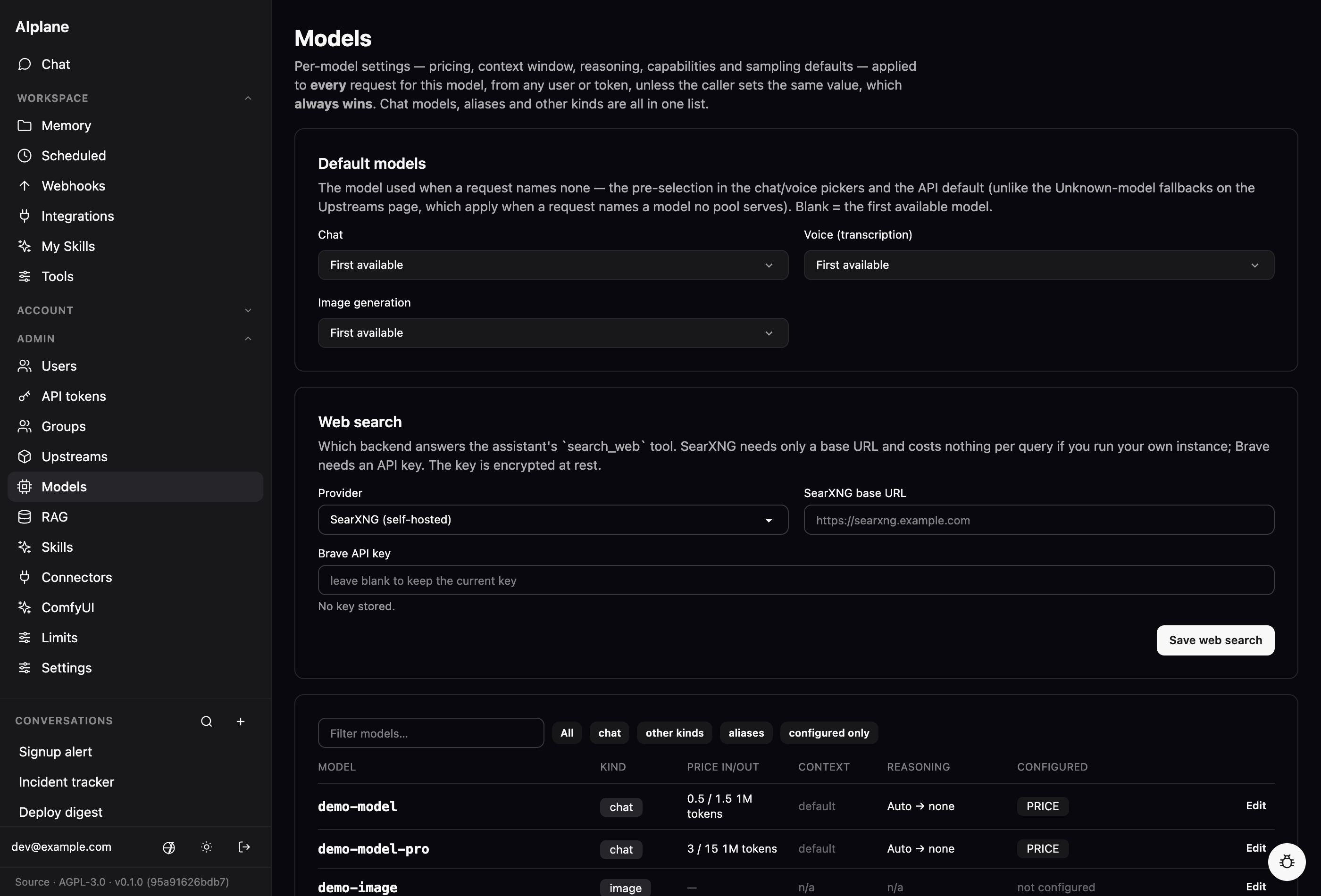
Task: Click the SearXNG base URL field
Action: pos(1038,519)
